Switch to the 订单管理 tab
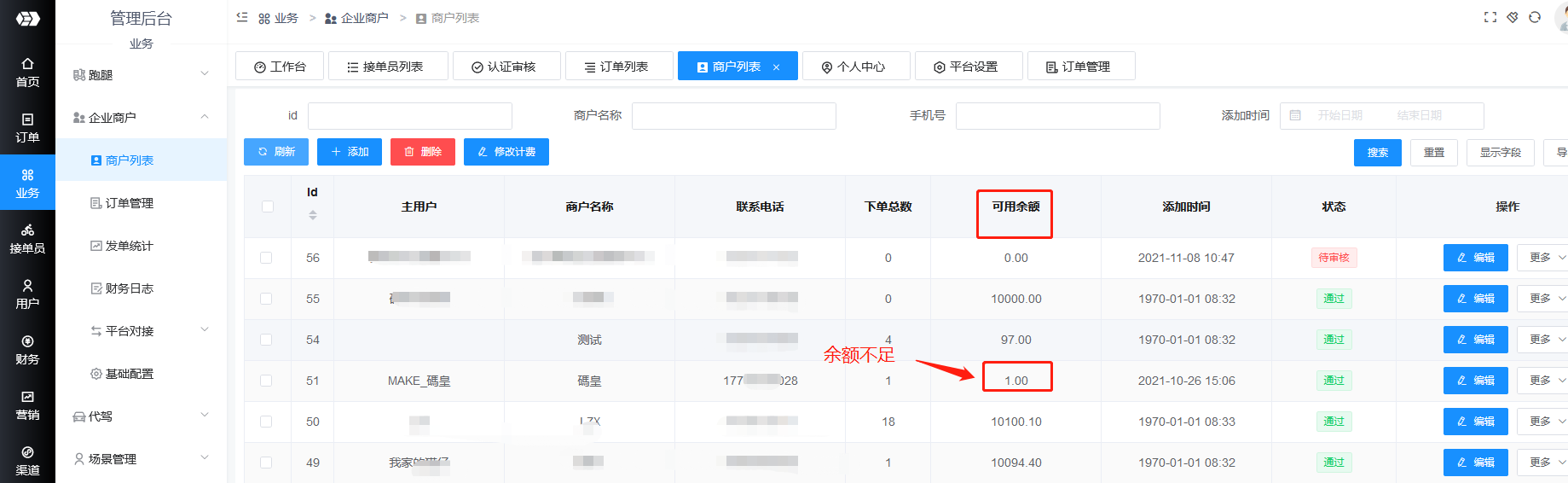The height and width of the screenshot is (483, 1568). pos(1081,67)
